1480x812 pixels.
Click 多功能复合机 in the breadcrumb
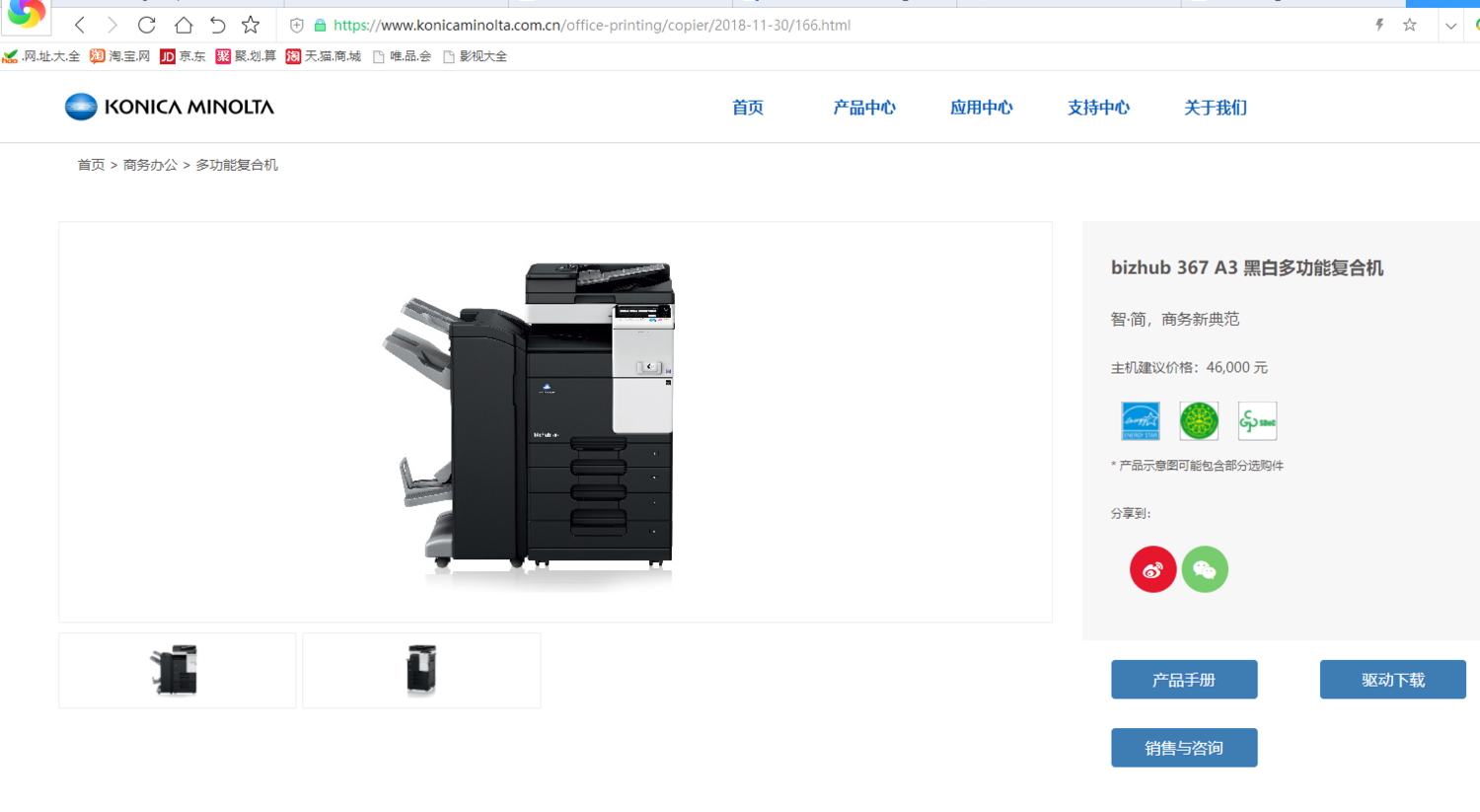[237, 165]
